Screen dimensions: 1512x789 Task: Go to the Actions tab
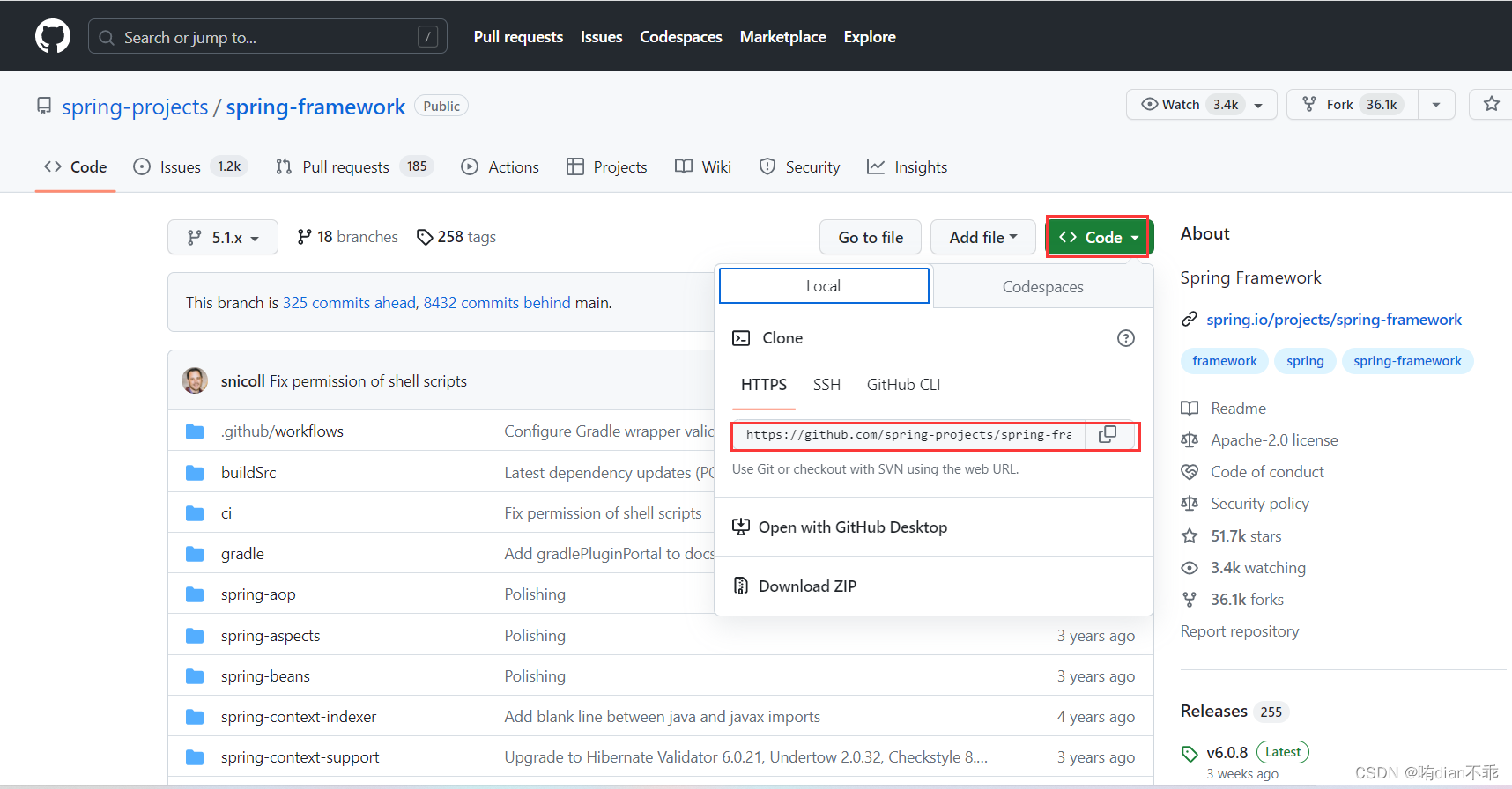click(500, 166)
